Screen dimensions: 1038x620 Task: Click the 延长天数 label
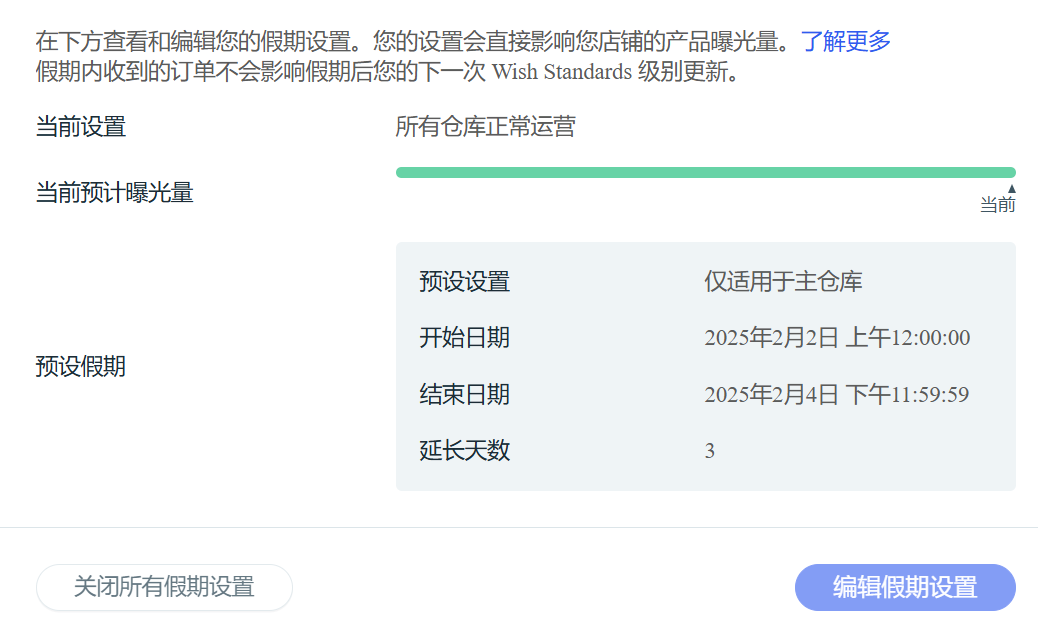[x=465, y=450]
